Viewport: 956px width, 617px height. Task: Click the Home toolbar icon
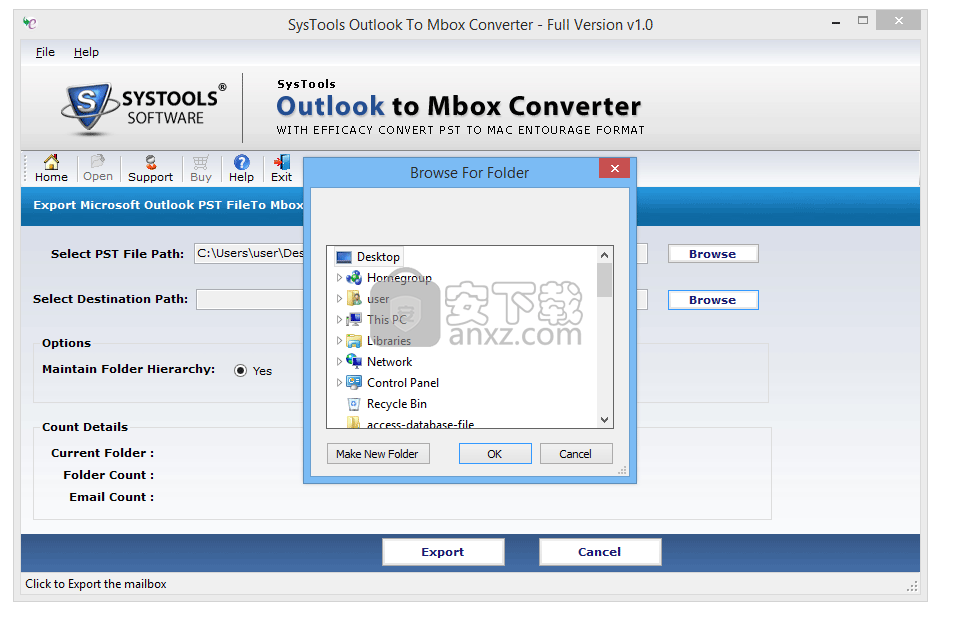51,168
